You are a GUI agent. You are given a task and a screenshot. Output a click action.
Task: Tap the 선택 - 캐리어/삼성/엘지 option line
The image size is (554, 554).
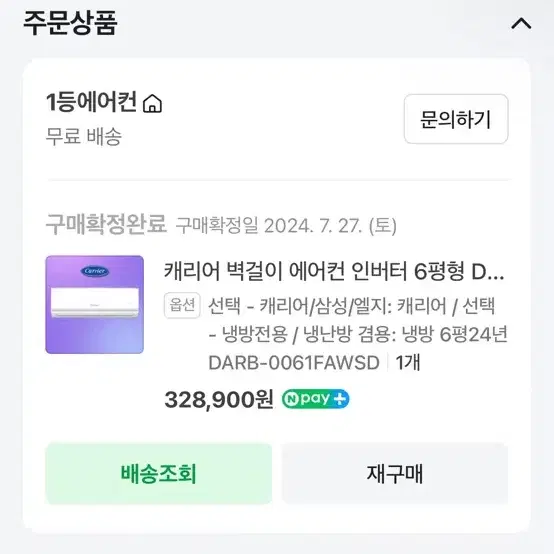point(351,306)
